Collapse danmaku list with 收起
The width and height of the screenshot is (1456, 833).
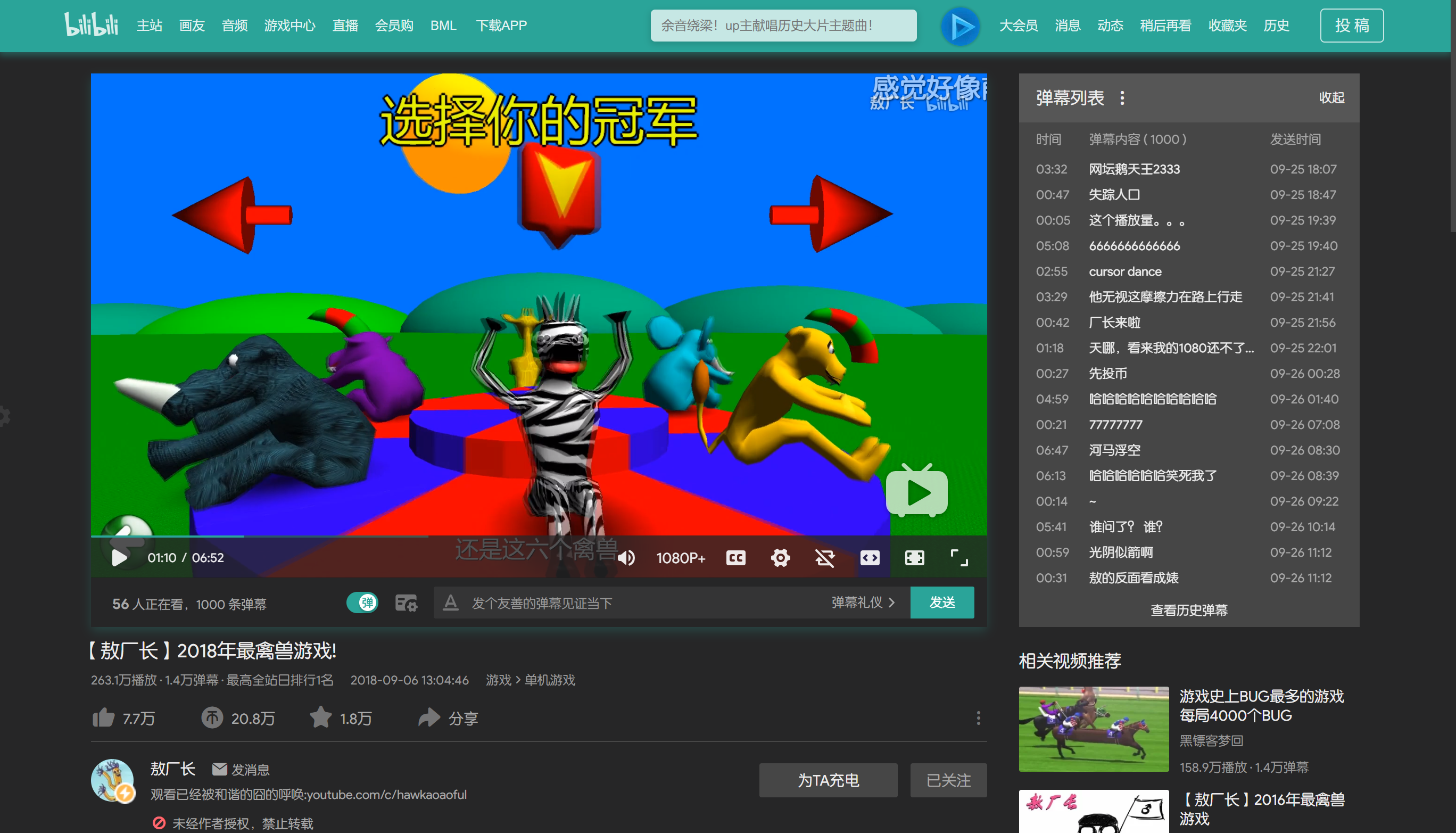coord(1331,98)
